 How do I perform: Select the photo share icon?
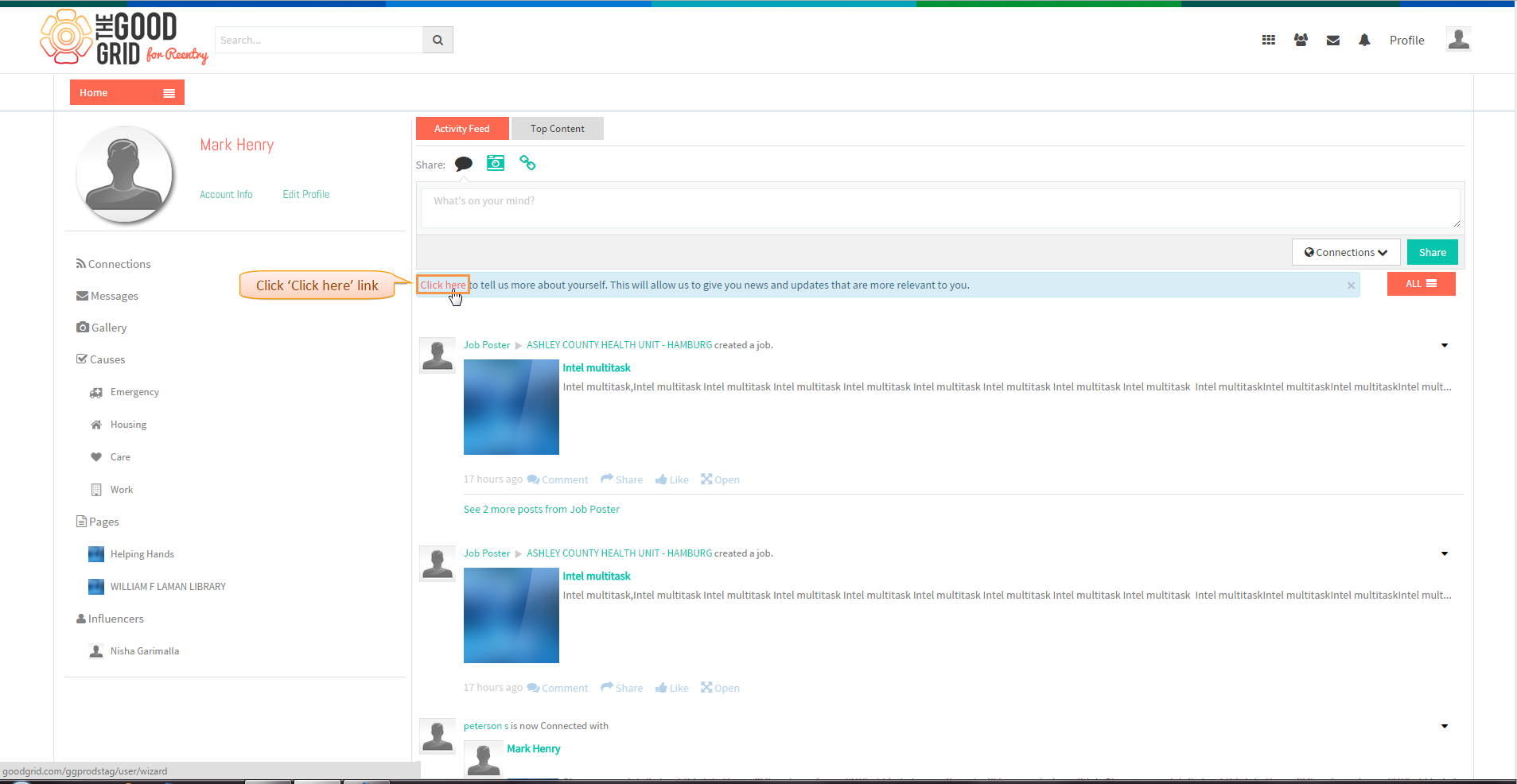(496, 163)
